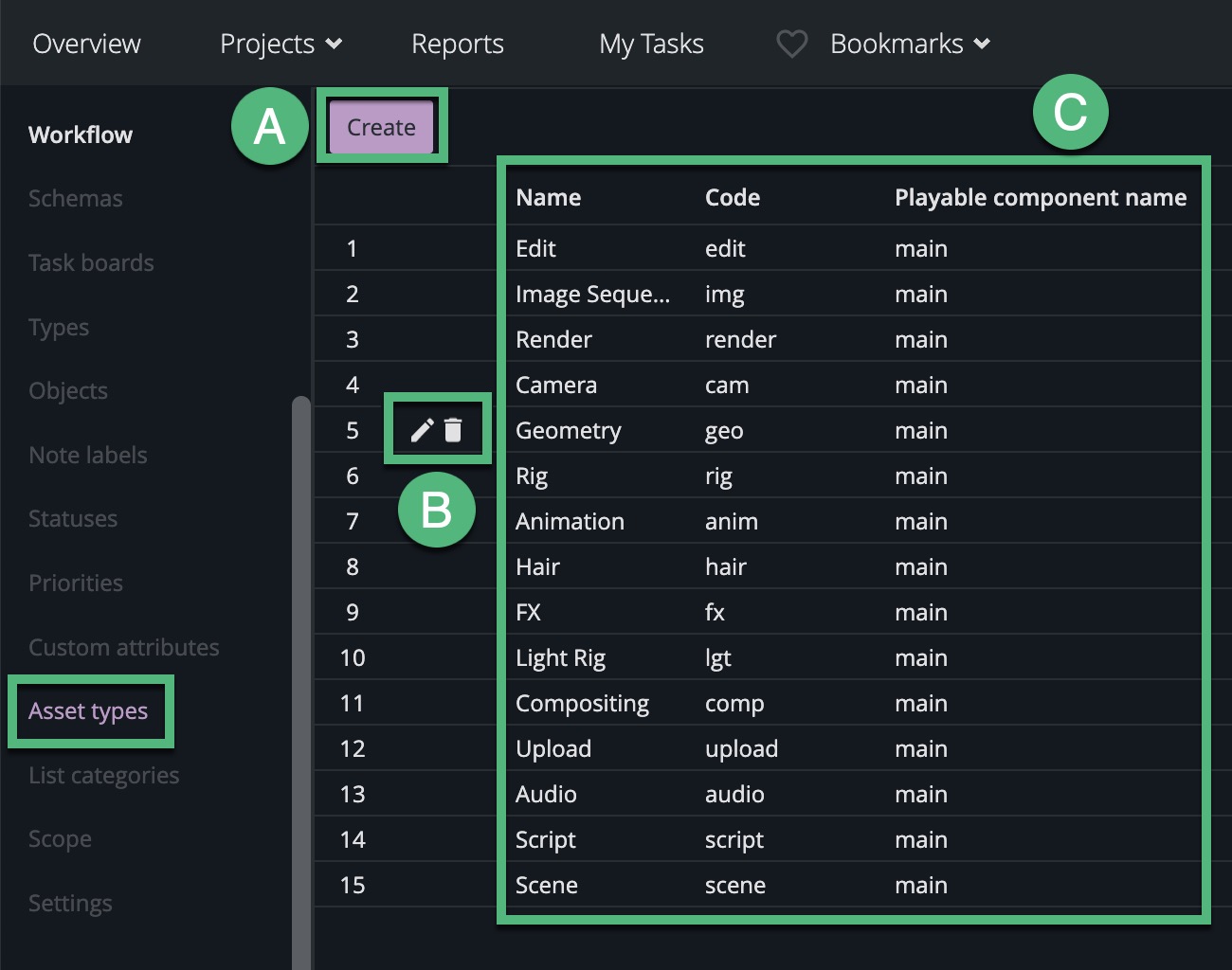This screenshot has width=1232, height=970.
Task: Select the Compositing asset type row
Action: [582, 703]
